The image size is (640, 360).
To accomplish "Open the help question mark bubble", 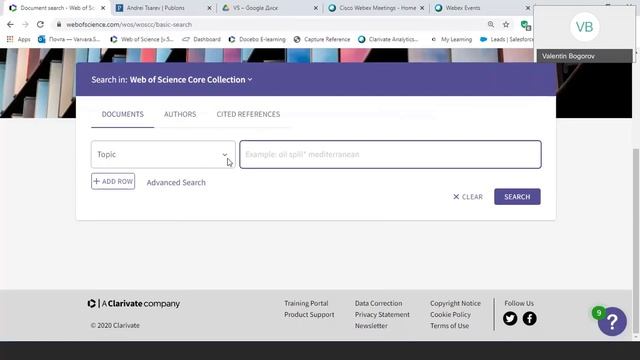I will 612,322.
